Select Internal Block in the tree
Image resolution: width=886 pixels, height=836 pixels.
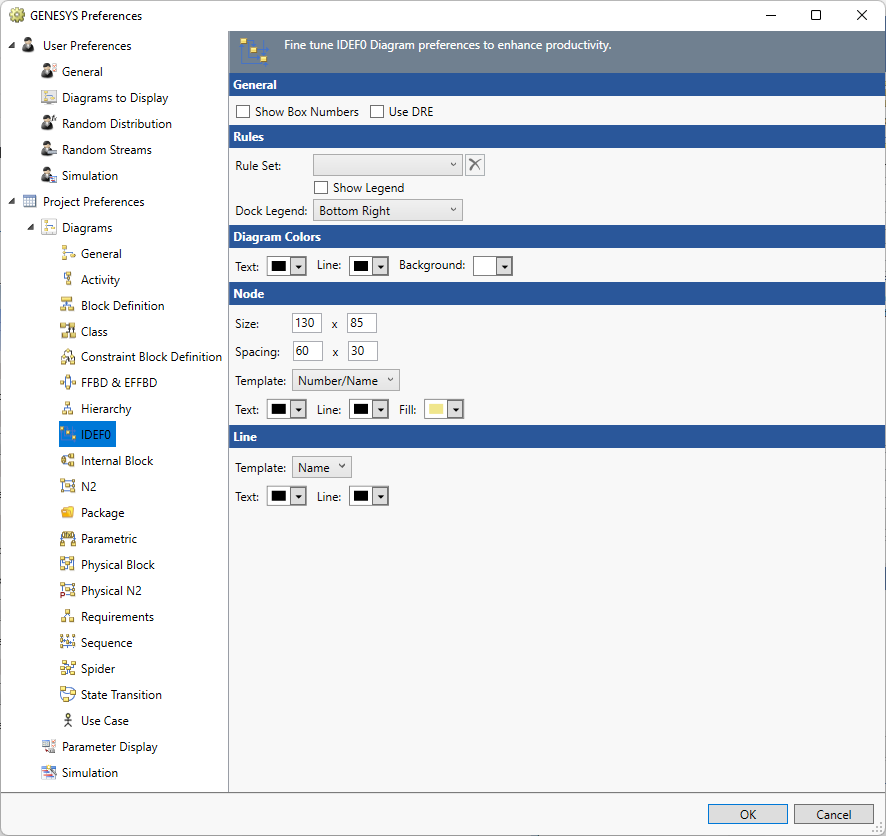pyautogui.click(x=117, y=461)
